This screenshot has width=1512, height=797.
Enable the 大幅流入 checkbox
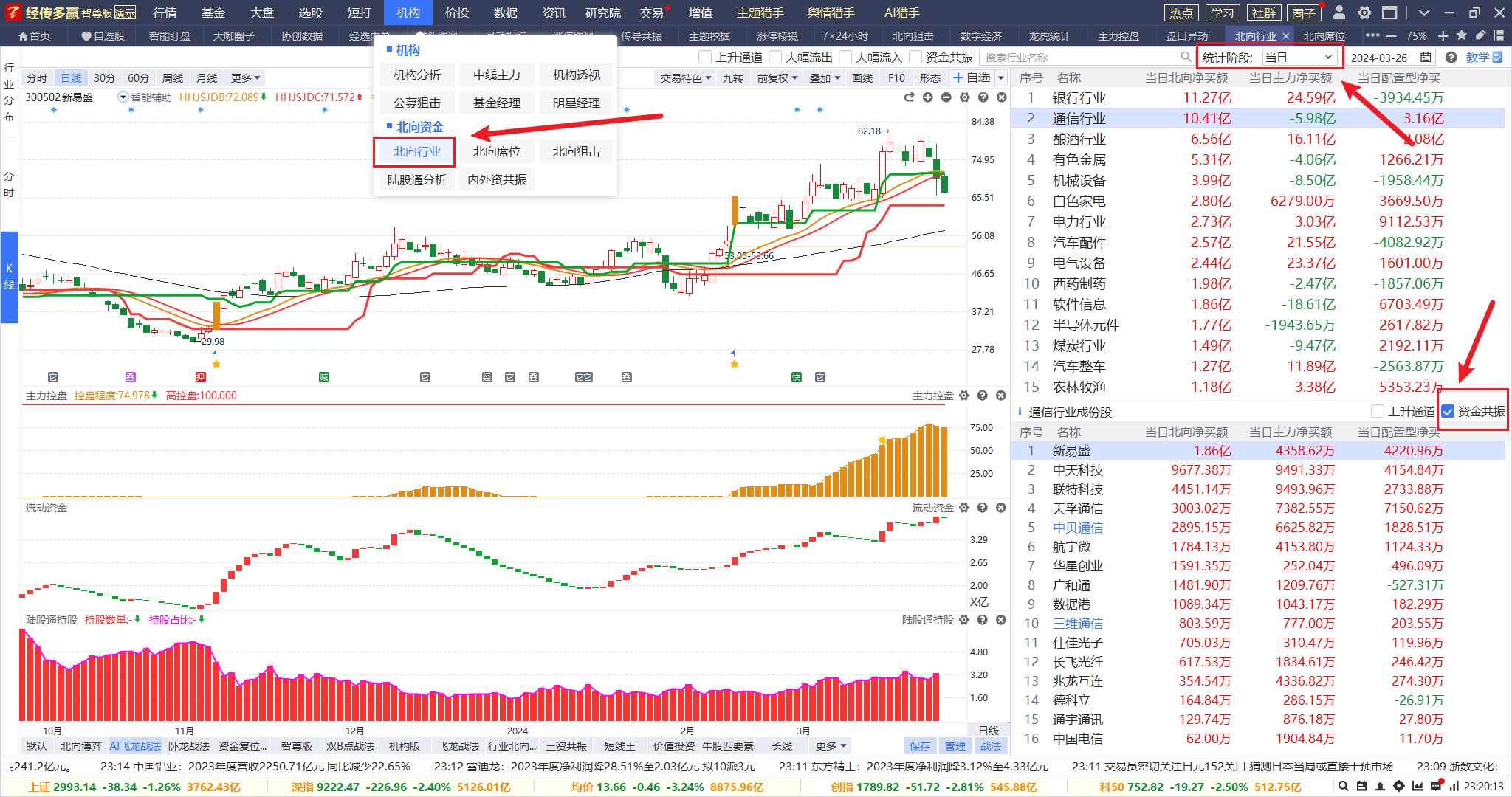point(845,57)
